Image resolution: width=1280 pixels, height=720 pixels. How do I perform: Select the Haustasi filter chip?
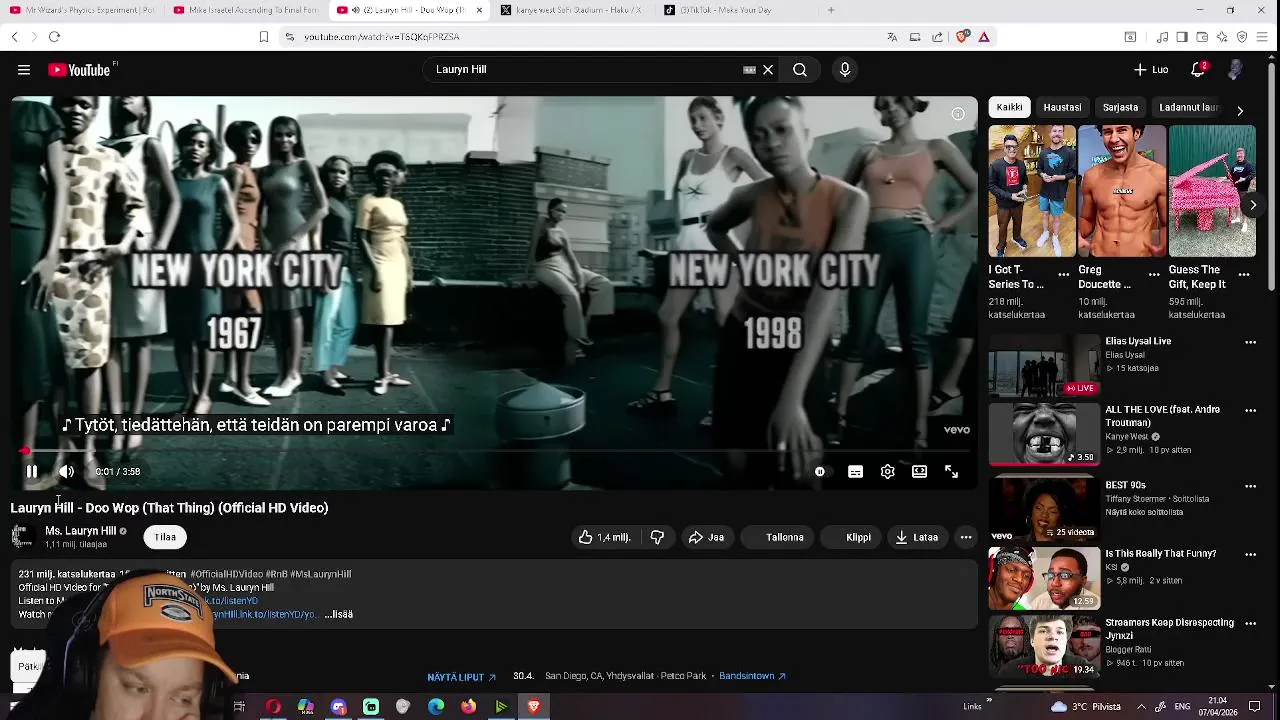pos(1062,107)
